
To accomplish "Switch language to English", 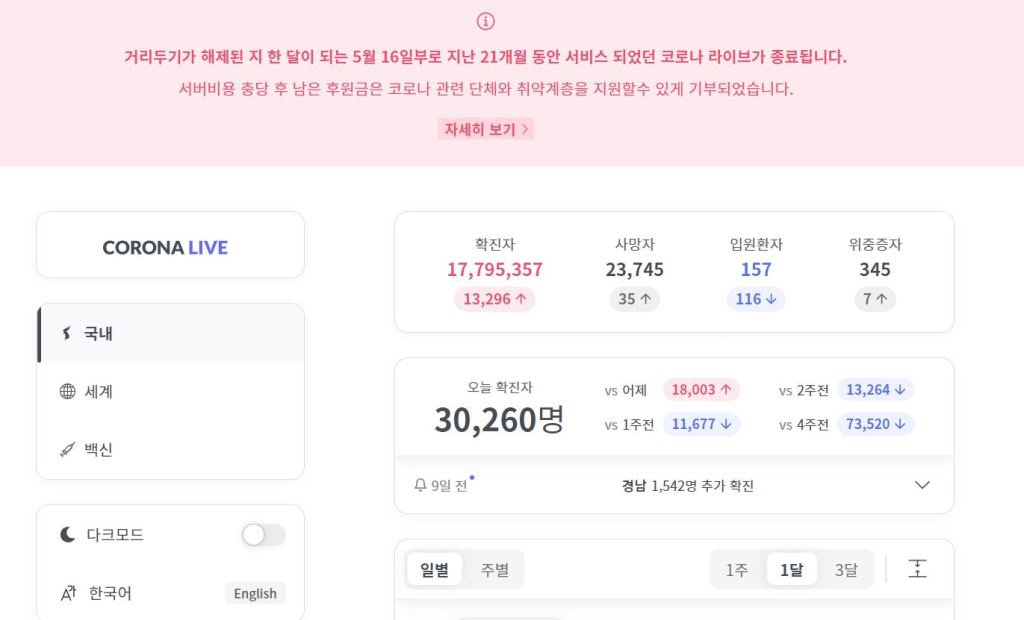I will (x=255, y=593).
